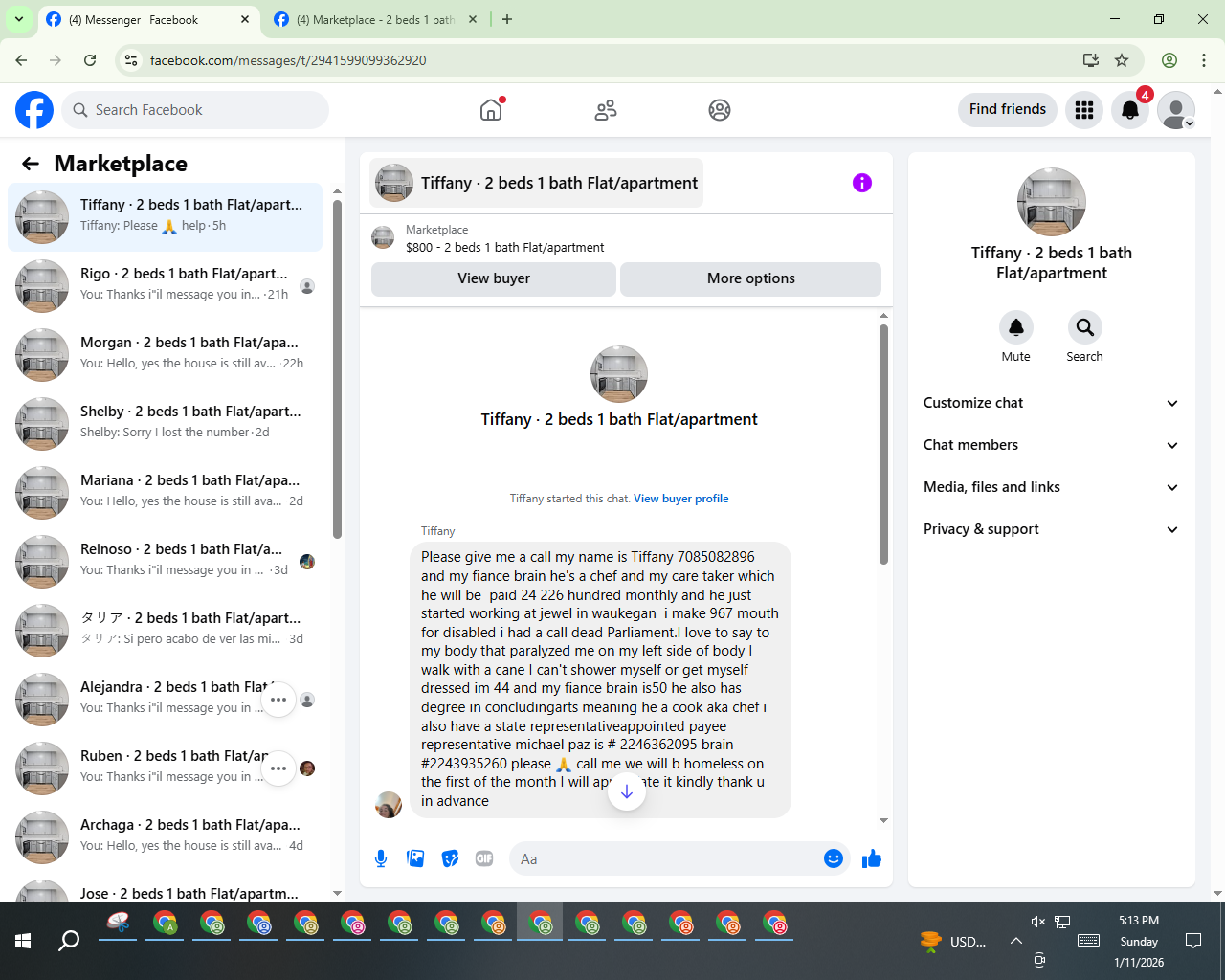This screenshot has height=980, width=1225.
Task: Expand Privacy & support section
Action: coord(1052,529)
